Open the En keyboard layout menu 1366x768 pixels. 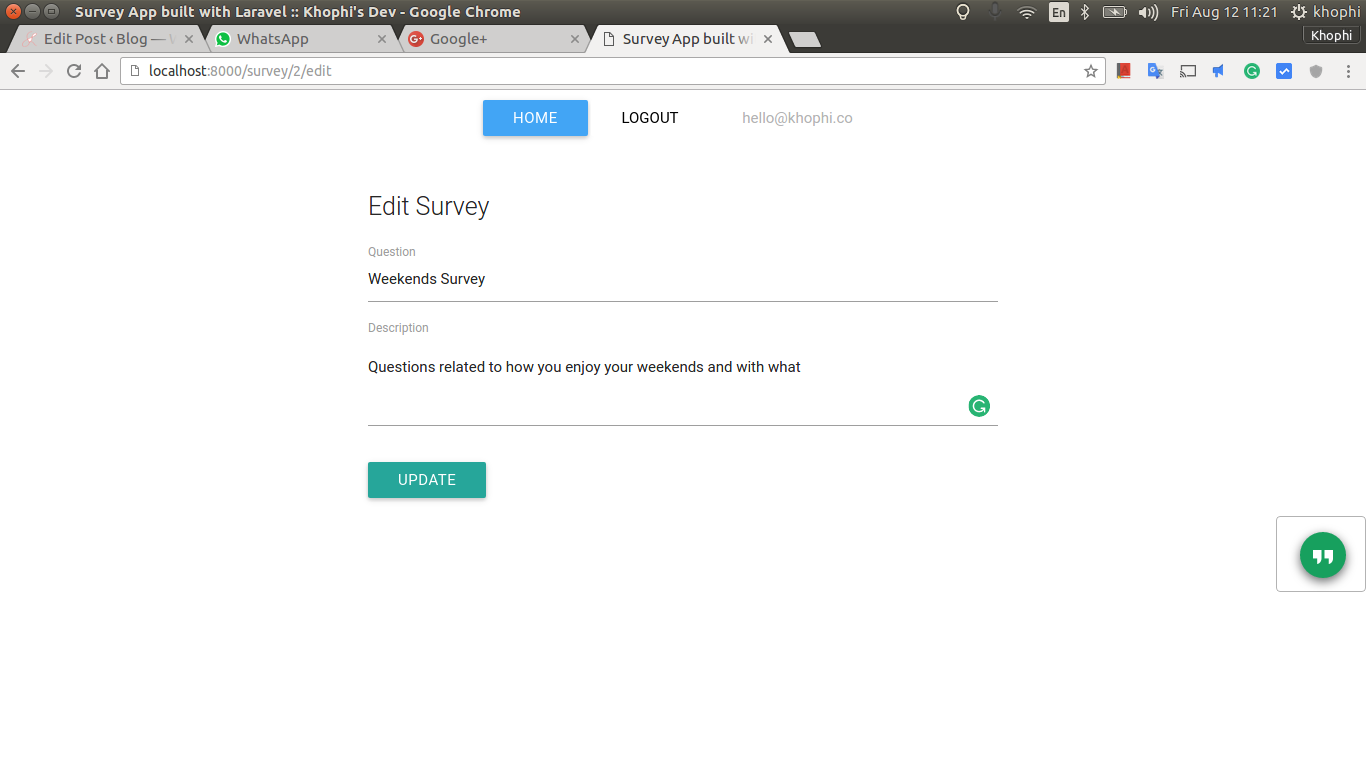point(1059,12)
